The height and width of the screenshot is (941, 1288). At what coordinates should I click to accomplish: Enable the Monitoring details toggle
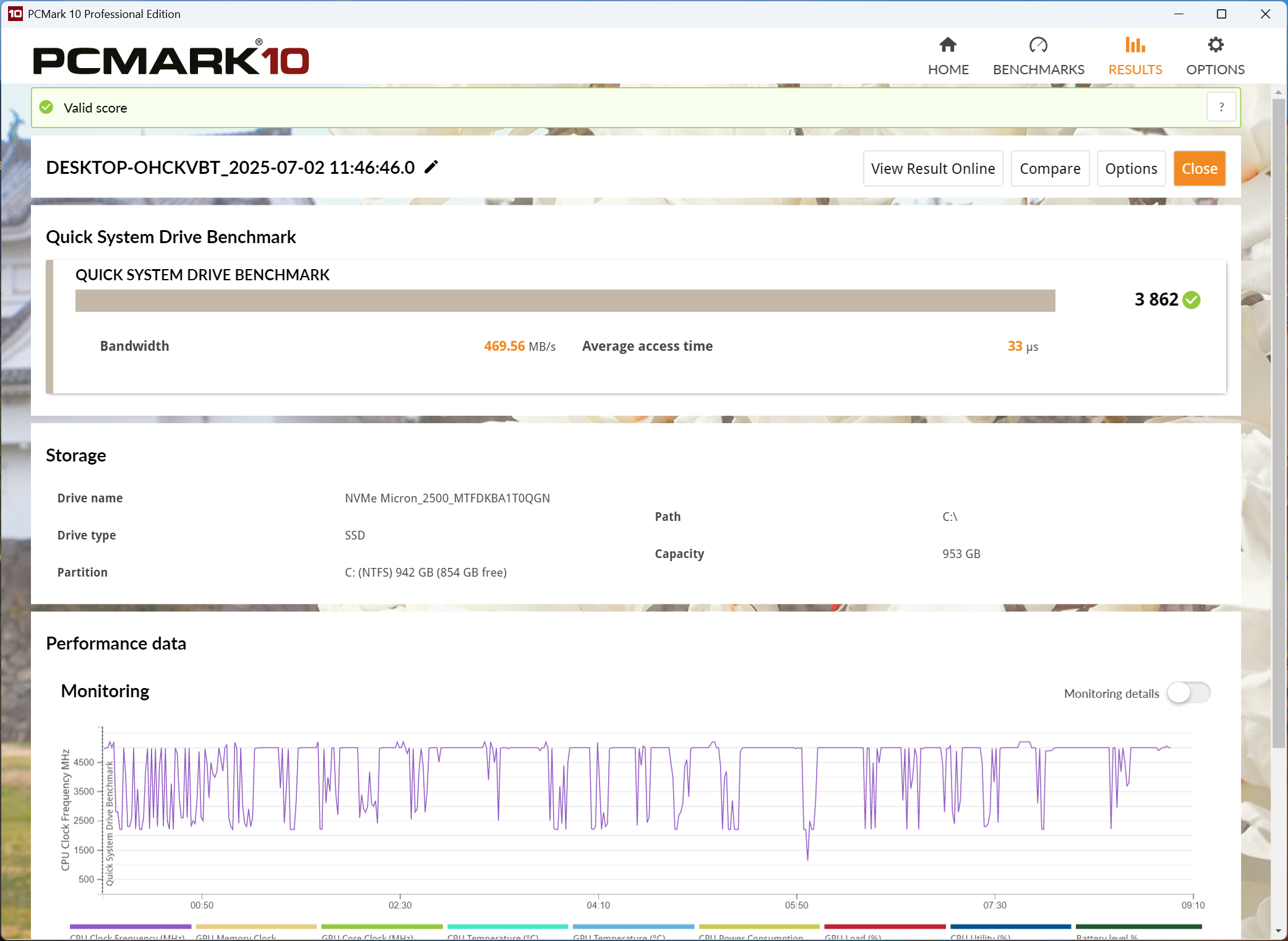[x=1188, y=693]
